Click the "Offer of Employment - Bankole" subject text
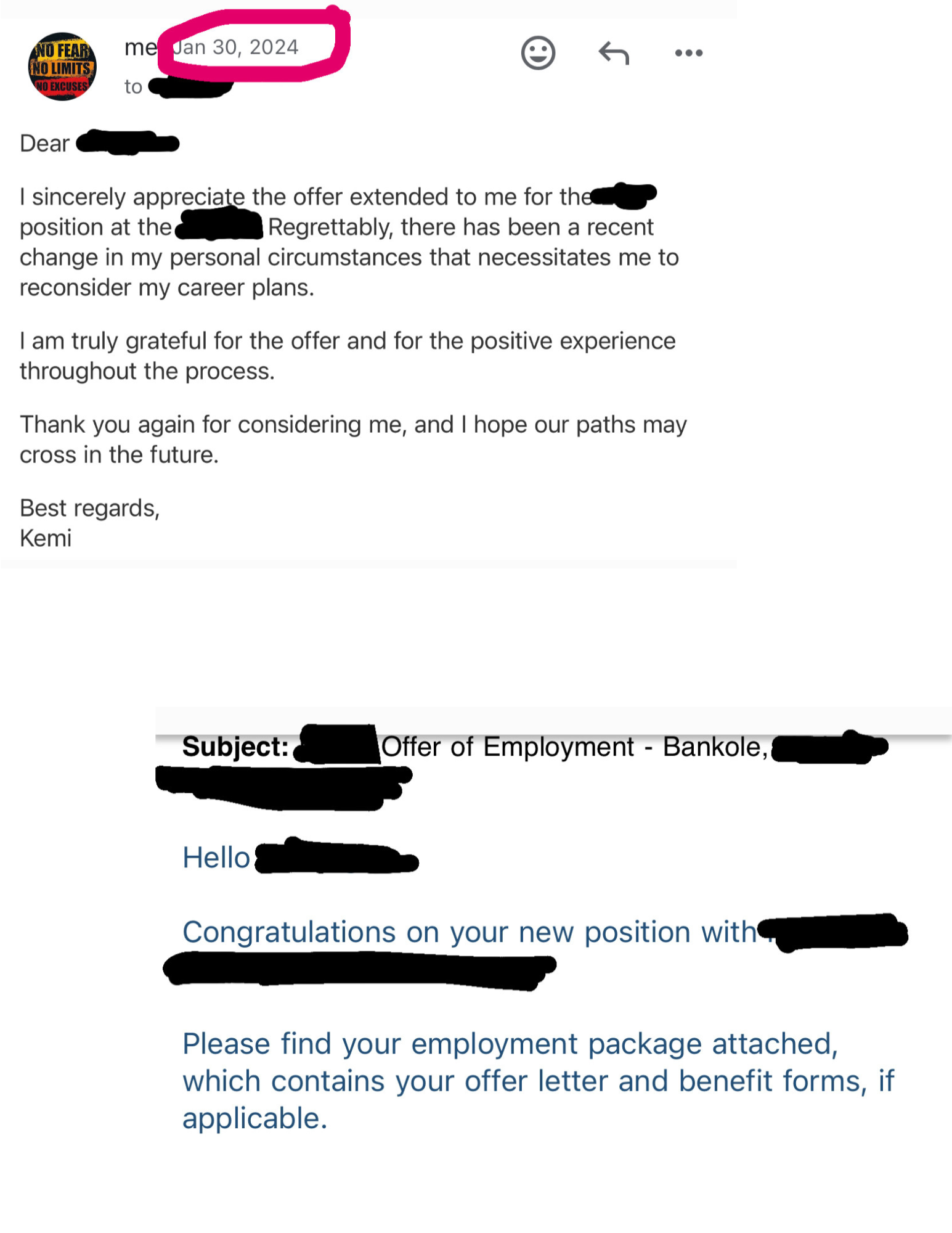The width and height of the screenshot is (952, 1233). pyautogui.click(x=574, y=747)
